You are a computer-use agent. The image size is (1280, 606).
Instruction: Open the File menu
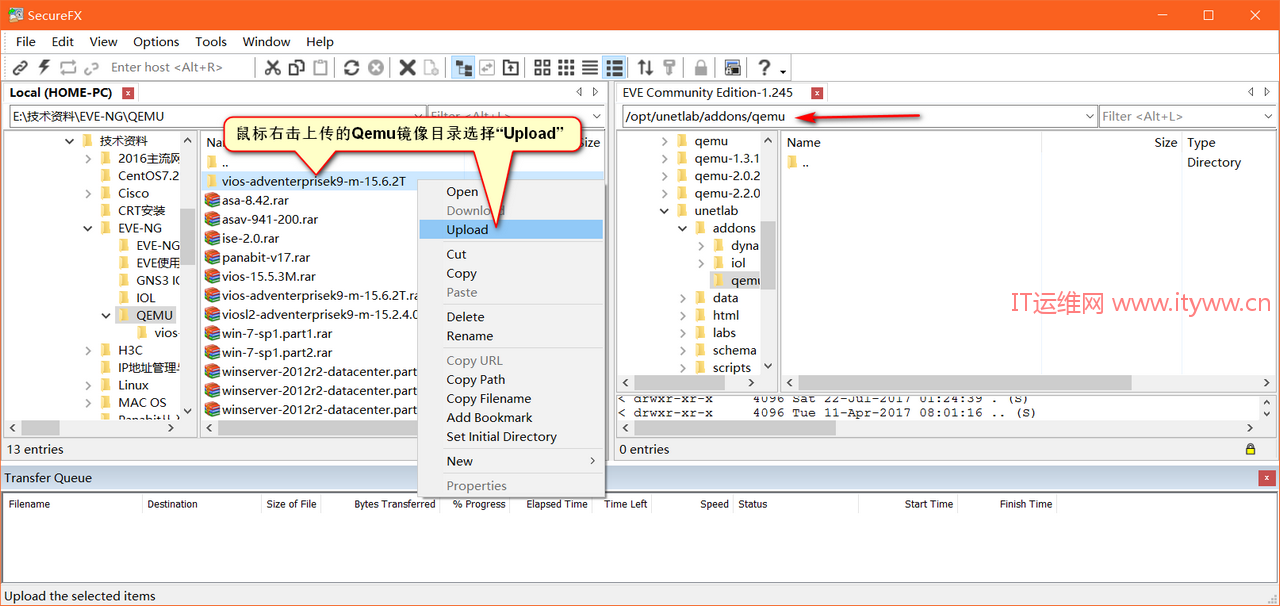[26, 42]
